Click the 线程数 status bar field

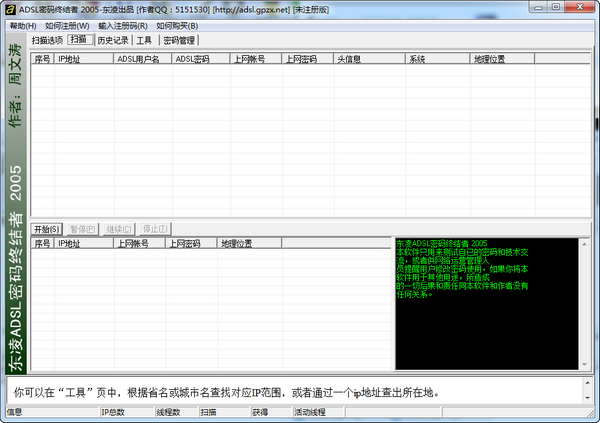tap(177, 412)
